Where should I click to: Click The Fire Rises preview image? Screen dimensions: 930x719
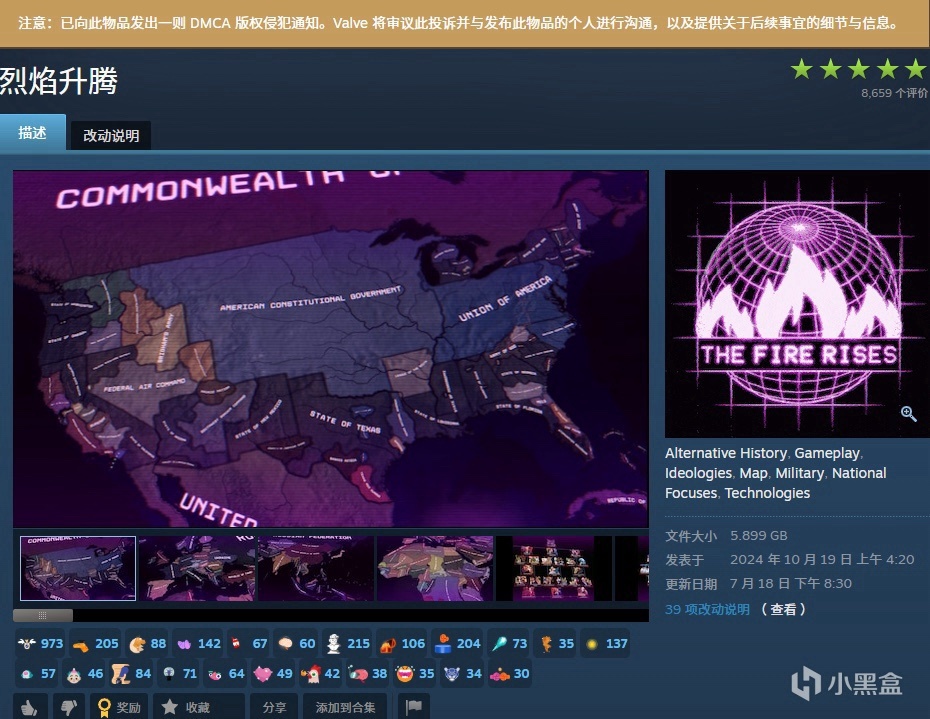[x=797, y=304]
